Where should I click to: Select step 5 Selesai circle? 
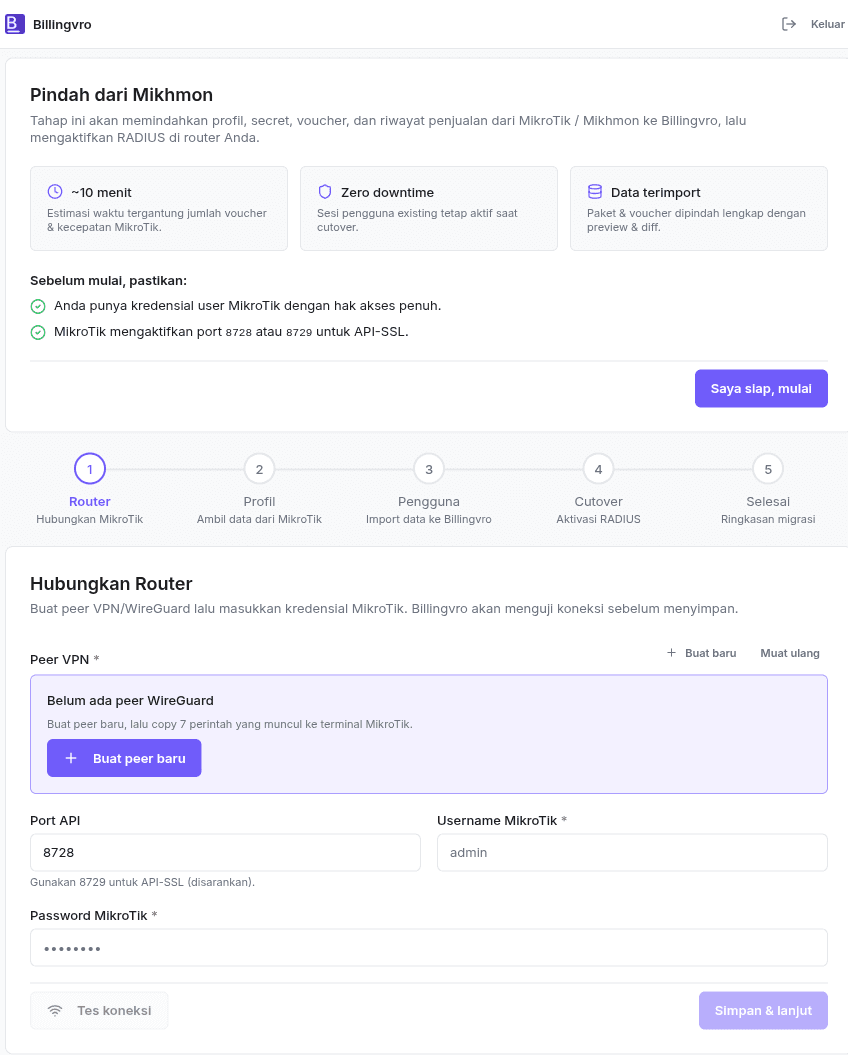tap(768, 469)
